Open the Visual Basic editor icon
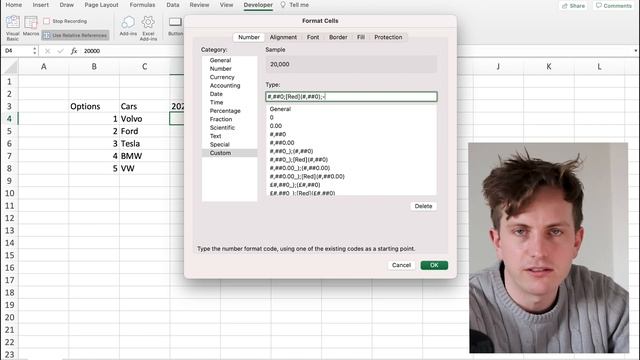This screenshot has width=640, height=360. pos(13,27)
